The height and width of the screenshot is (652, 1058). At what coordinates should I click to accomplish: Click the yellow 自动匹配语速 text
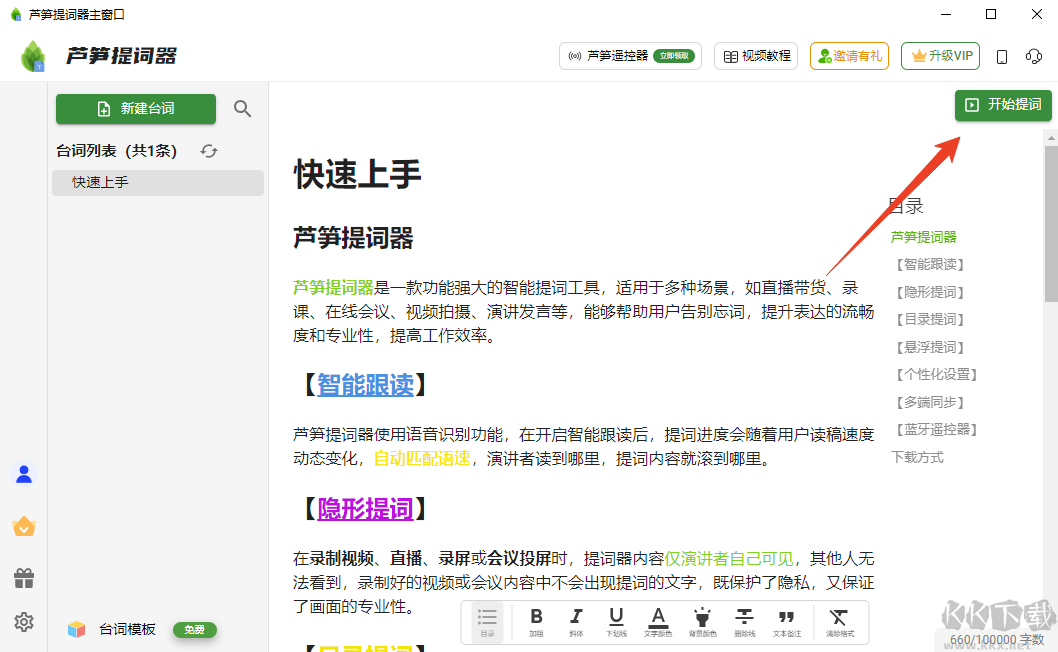(422, 459)
